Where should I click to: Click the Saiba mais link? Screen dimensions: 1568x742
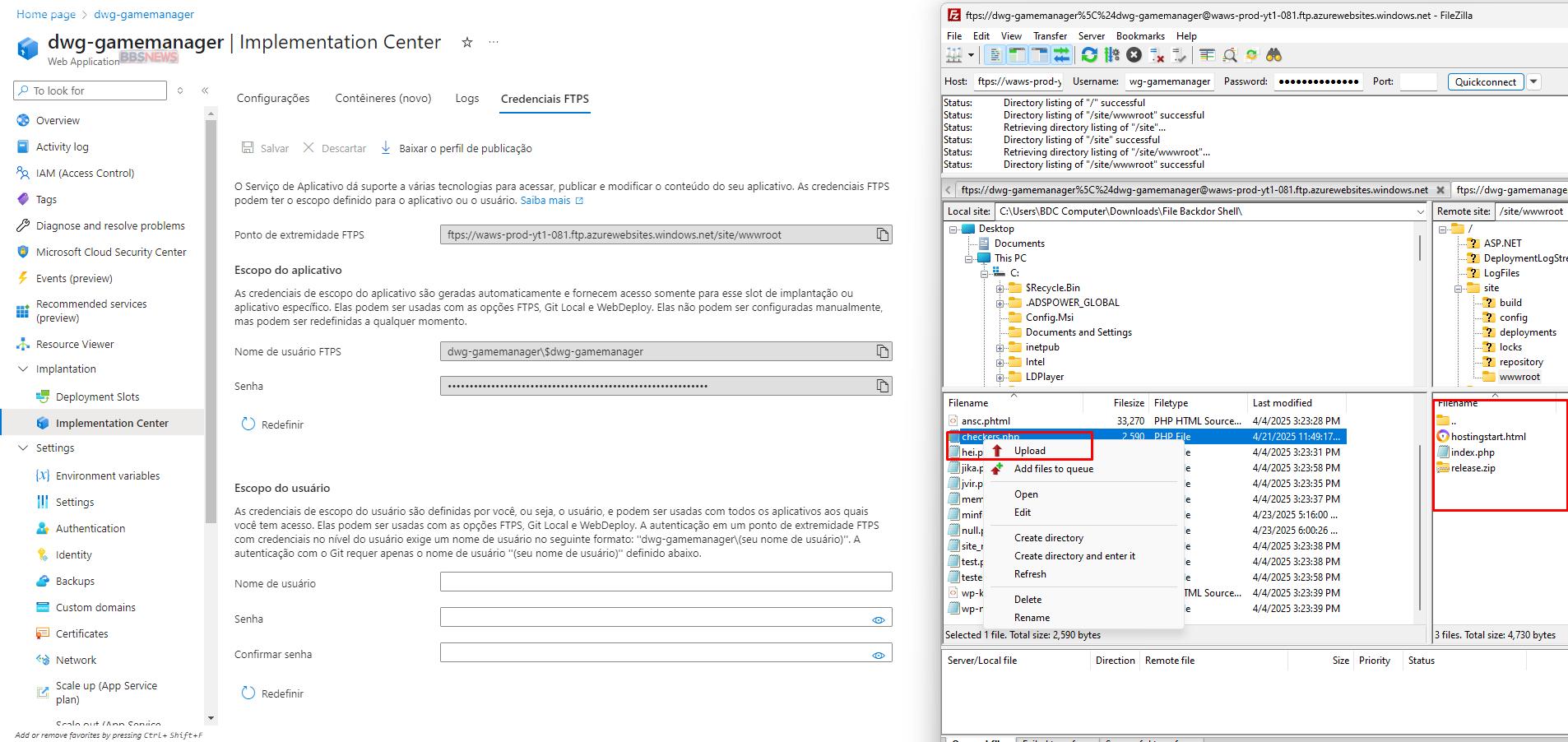pos(545,201)
